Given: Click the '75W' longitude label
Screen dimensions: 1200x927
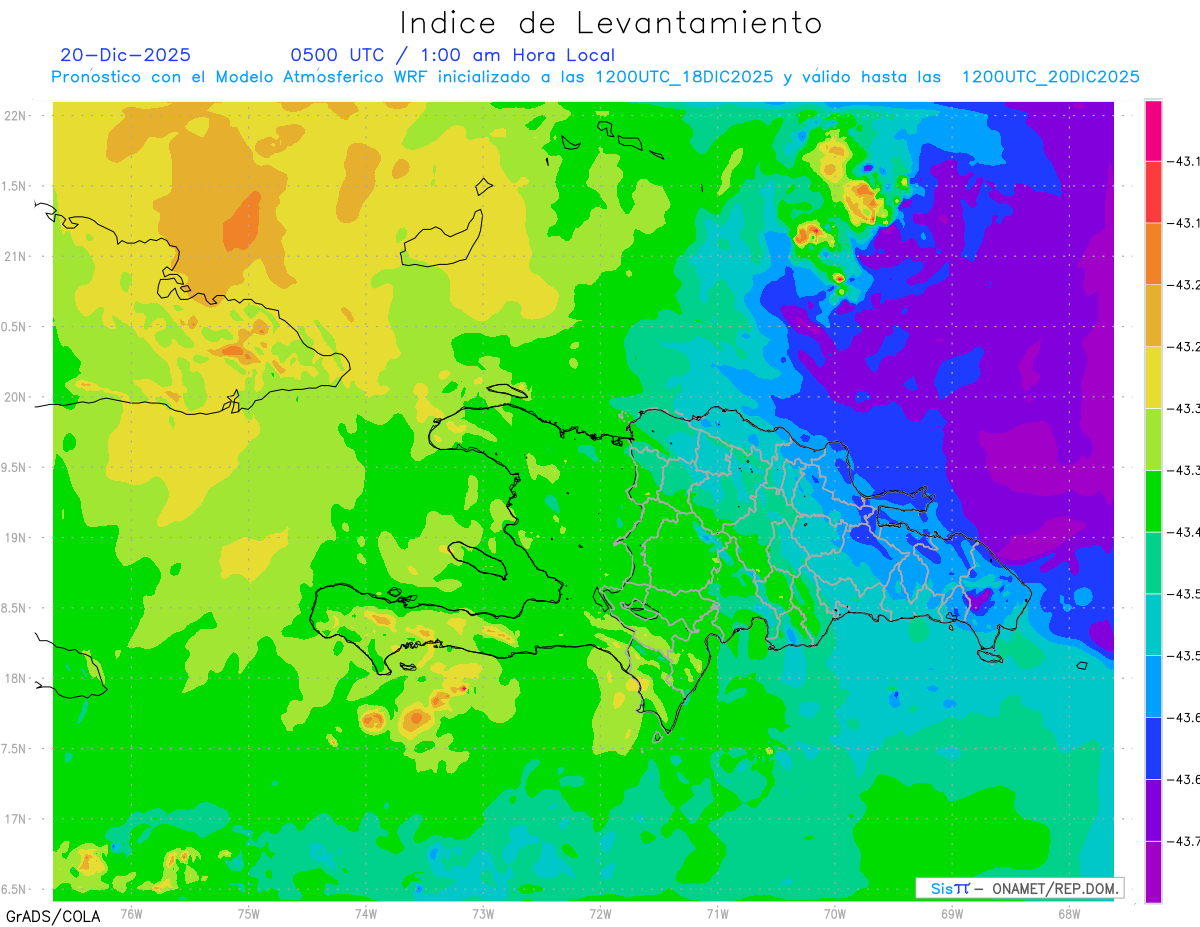Looking at the screenshot, I should (249, 914).
